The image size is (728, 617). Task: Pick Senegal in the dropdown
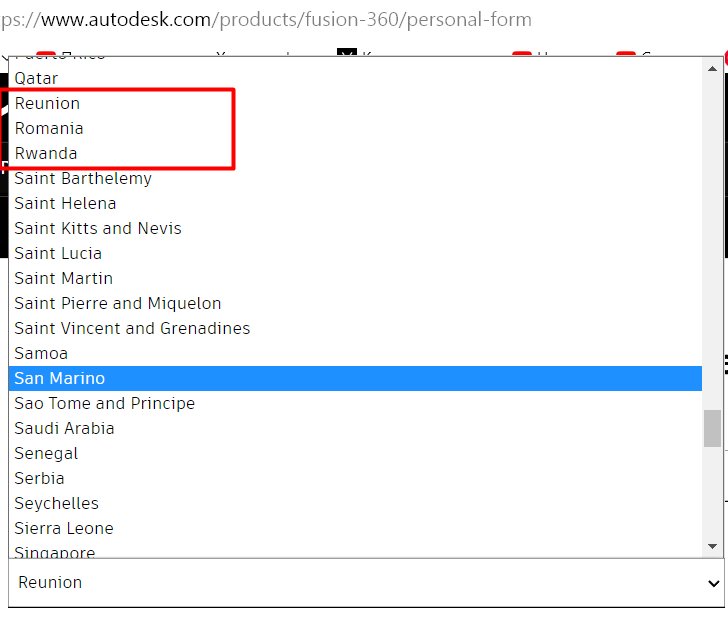pos(46,453)
